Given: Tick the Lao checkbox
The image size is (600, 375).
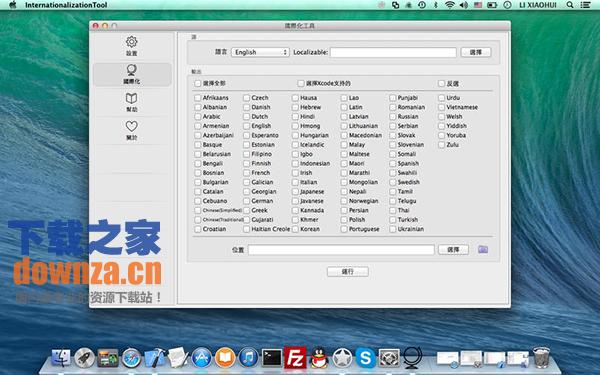Looking at the screenshot, I should [344, 98].
